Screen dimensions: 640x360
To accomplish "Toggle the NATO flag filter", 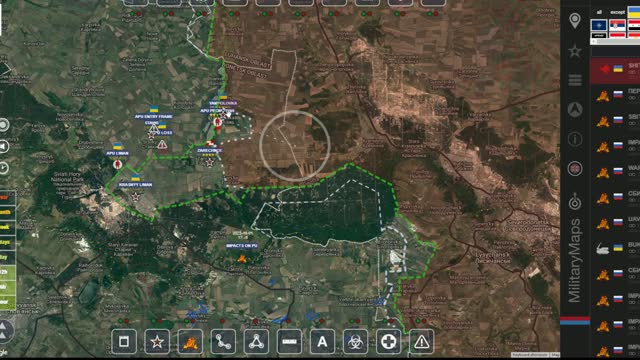I will tap(599, 25).
